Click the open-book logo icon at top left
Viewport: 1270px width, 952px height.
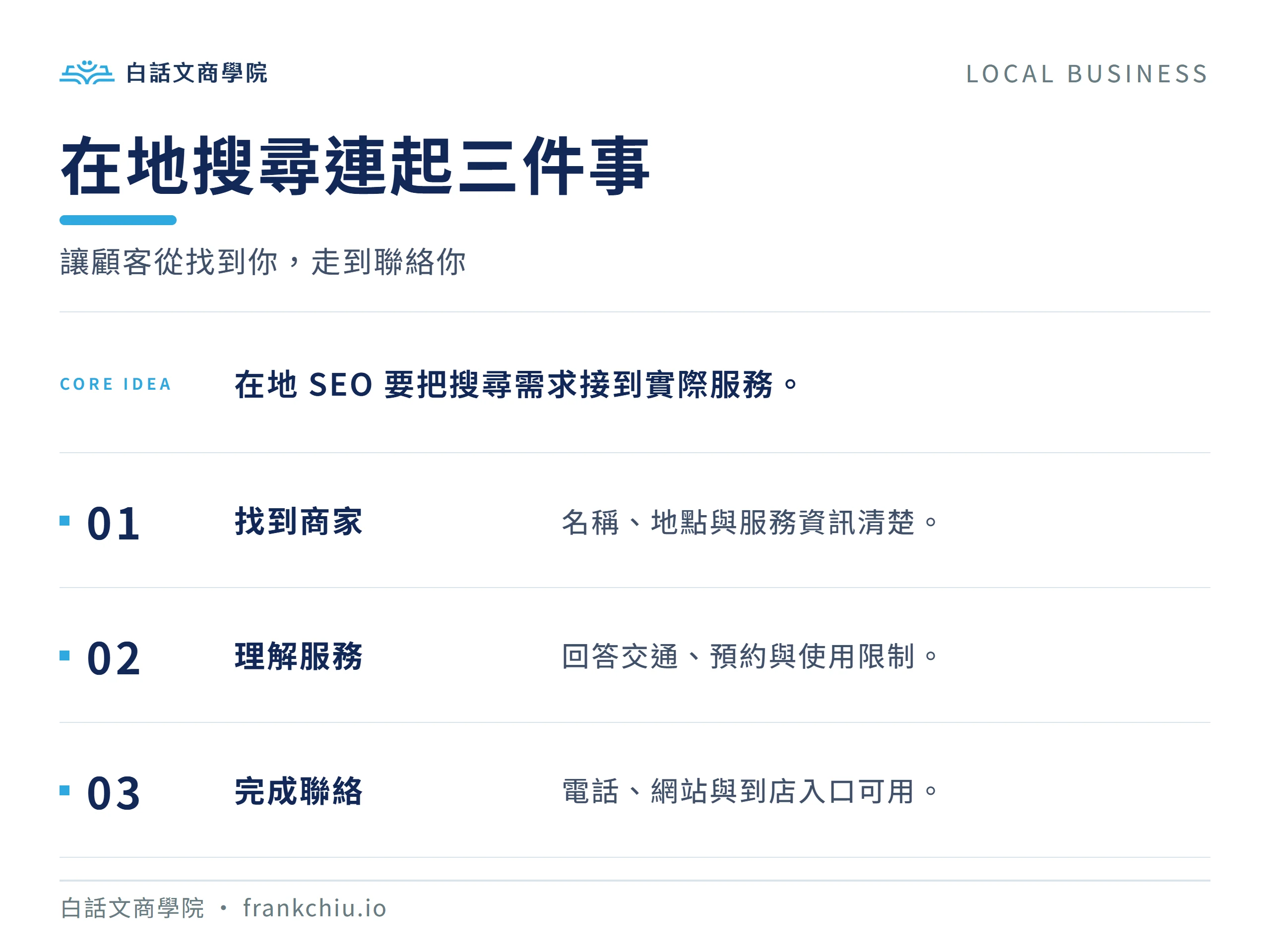click(x=87, y=72)
